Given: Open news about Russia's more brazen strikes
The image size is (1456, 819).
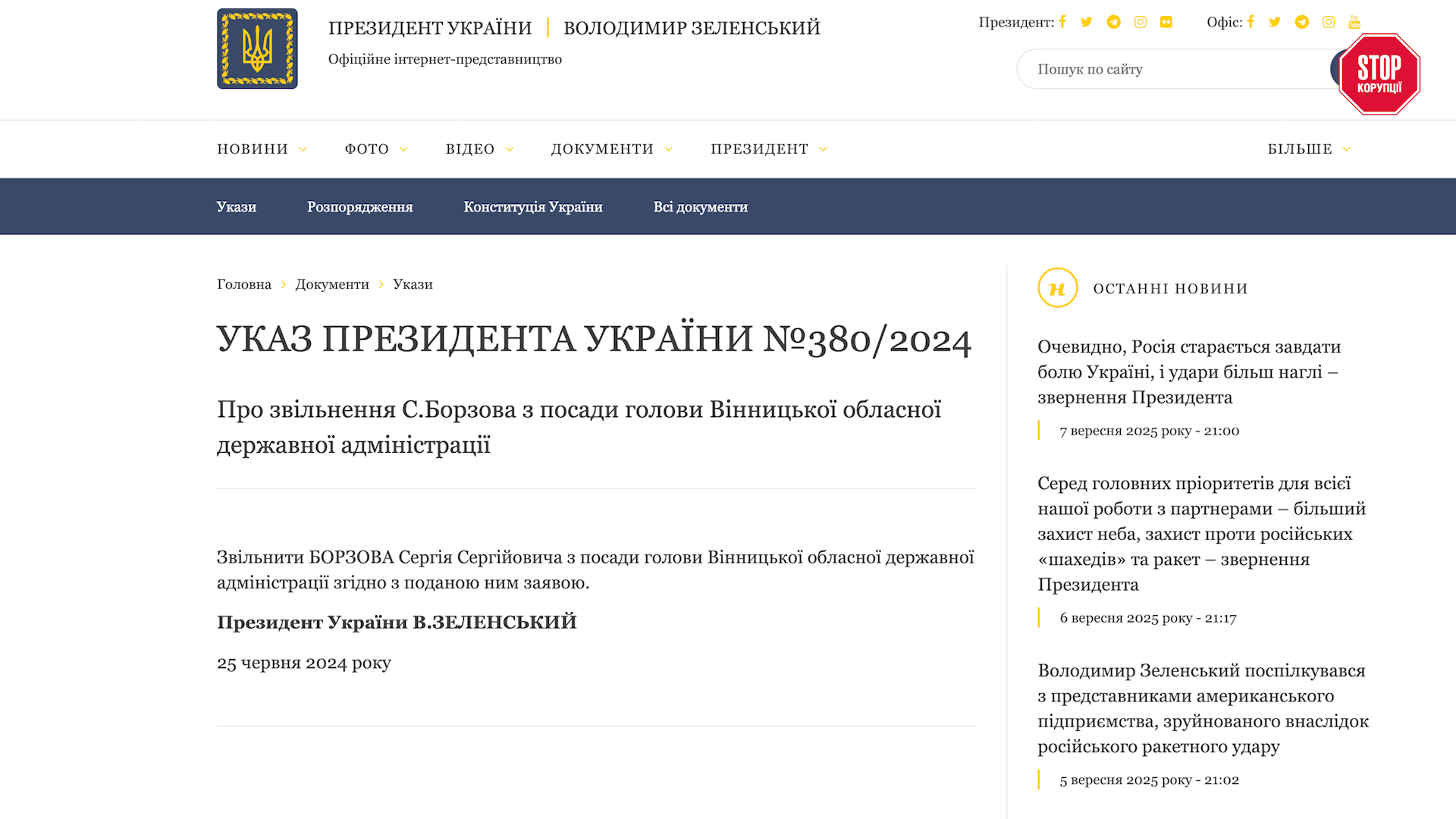Looking at the screenshot, I should 1189,372.
